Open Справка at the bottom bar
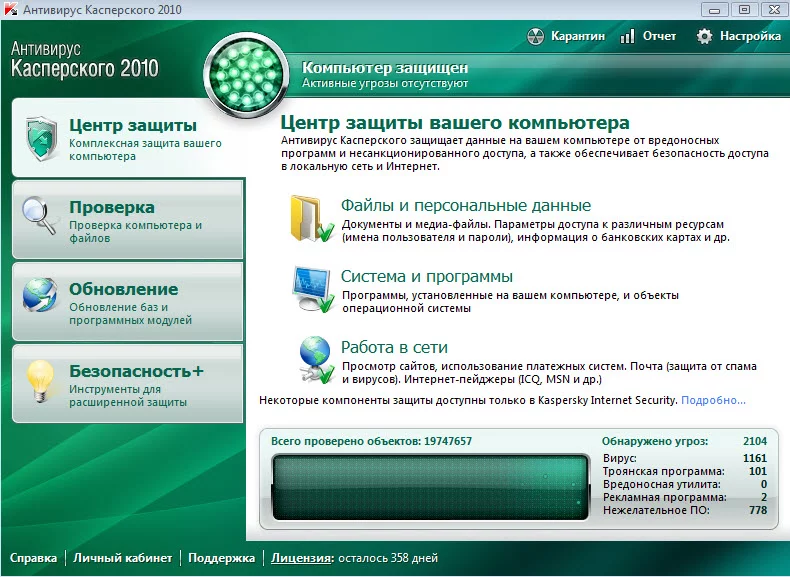This screenshot has width=790, height=577. point(33,558)
